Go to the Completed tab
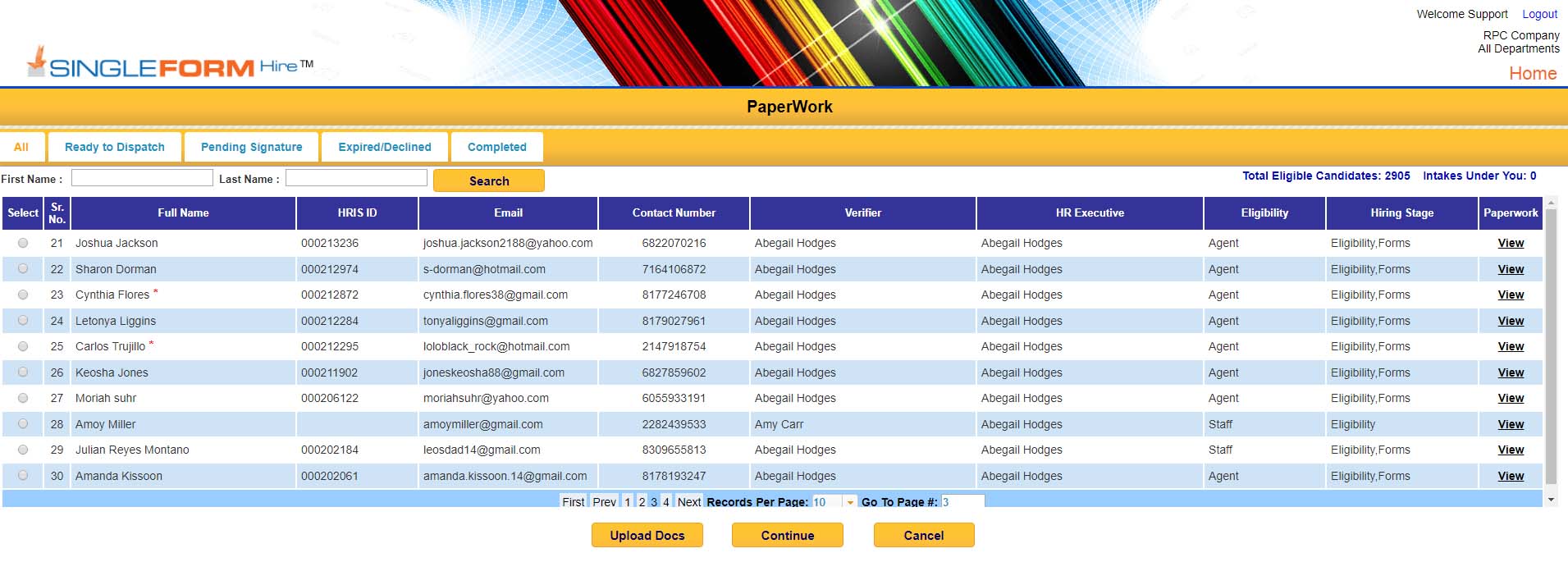Viewport: 1568px width, 562px height. click(x=496, y=147)
